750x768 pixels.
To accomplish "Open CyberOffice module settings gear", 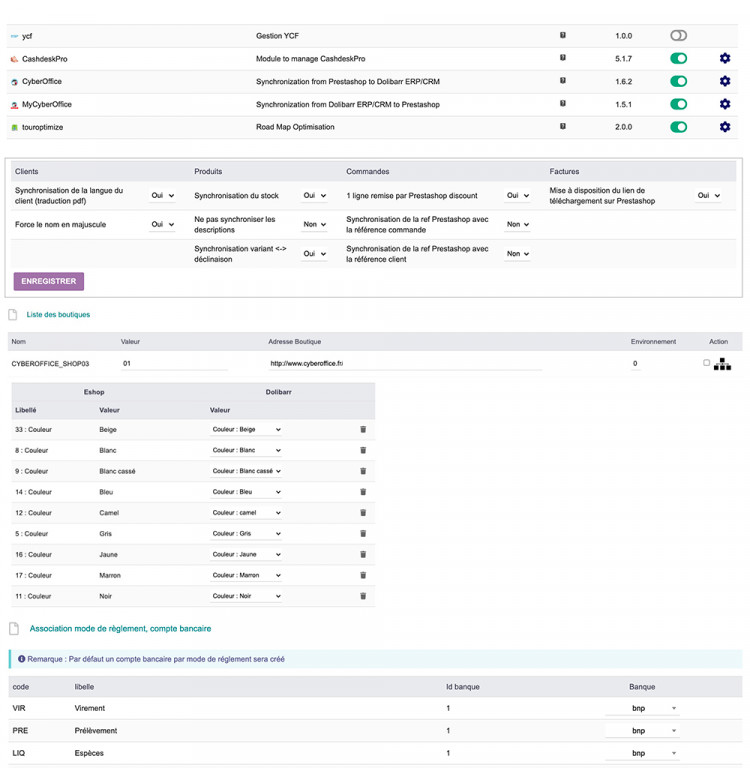I will click(x=725, y=82).
